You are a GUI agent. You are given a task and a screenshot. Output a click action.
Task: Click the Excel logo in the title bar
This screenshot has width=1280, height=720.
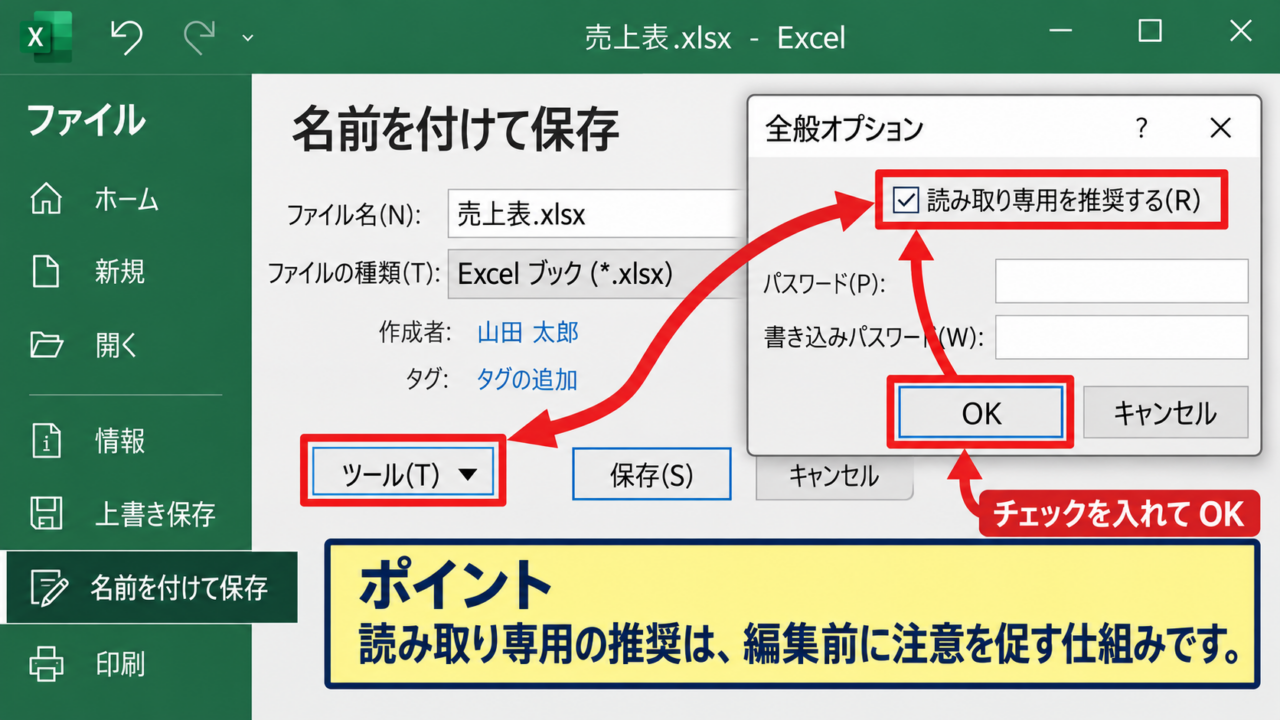46,37
